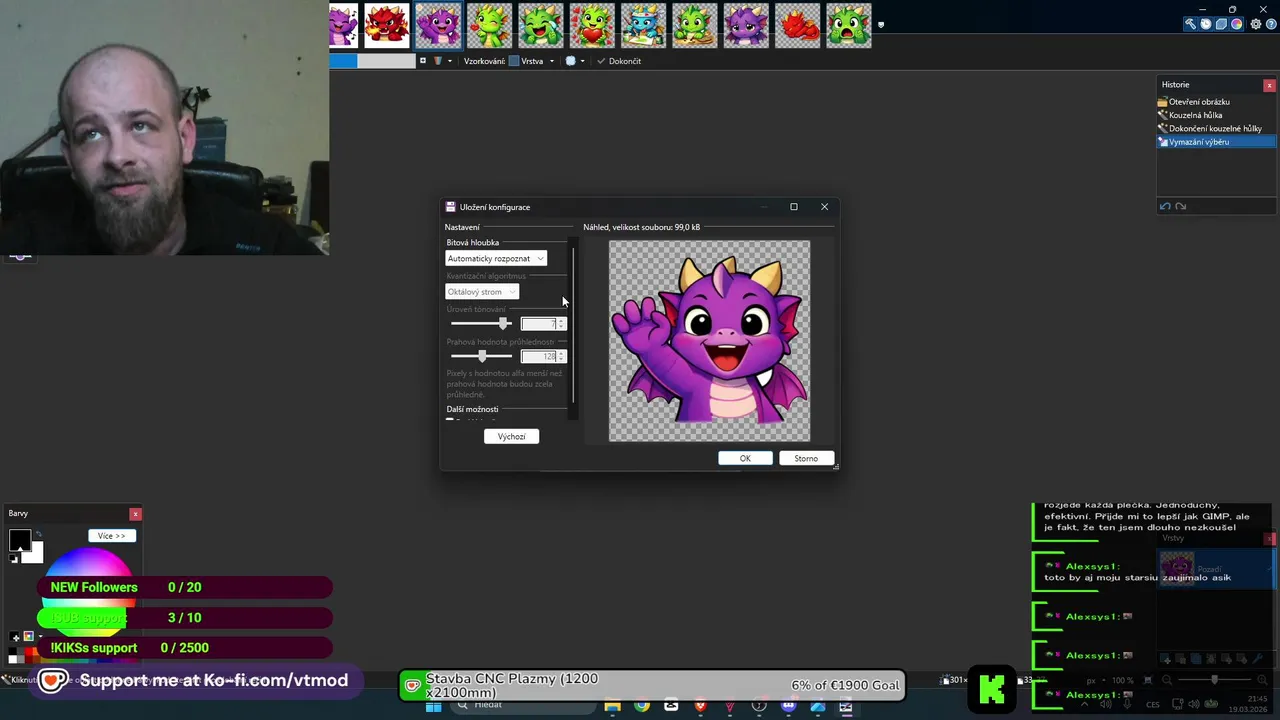Click the Výchozí defaults button
Screen dimensions: 1280x720
511,436
